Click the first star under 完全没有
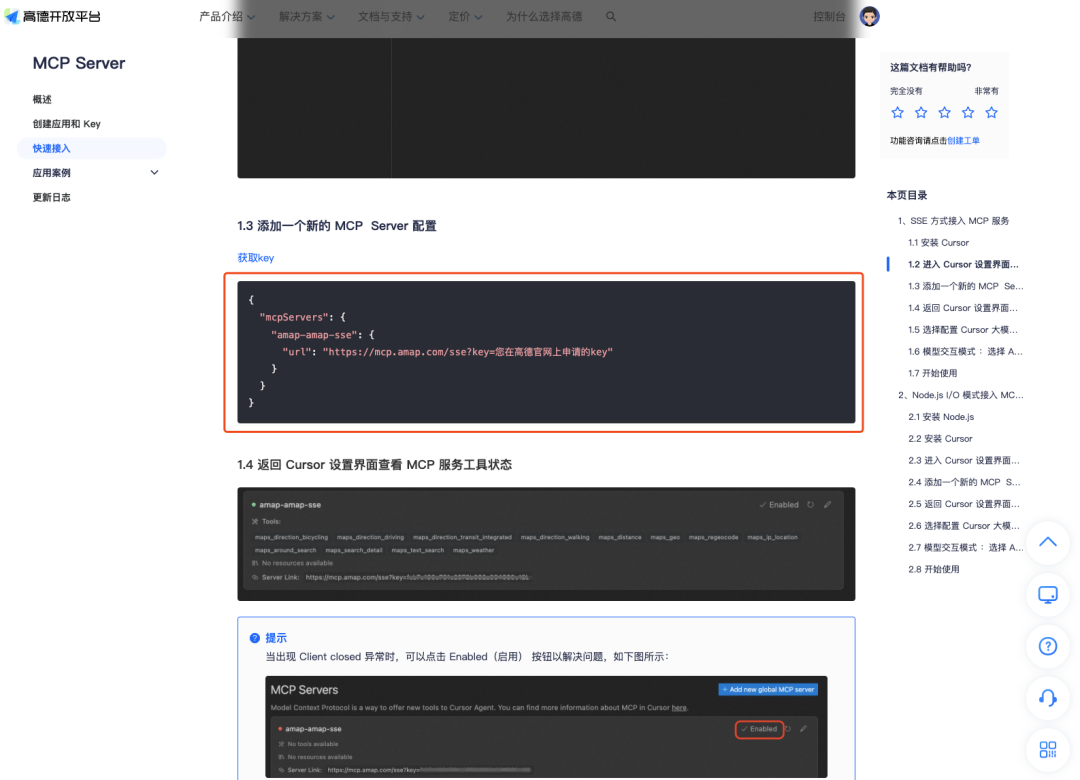1080x780 pixels. [897, 112]
